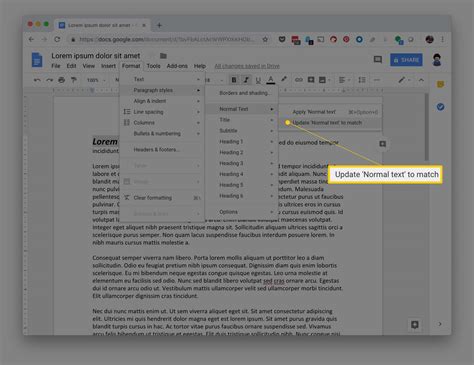Click the Explore button at bottom right
The width and height of the screenshot is (474, 365).
point(415,325)
